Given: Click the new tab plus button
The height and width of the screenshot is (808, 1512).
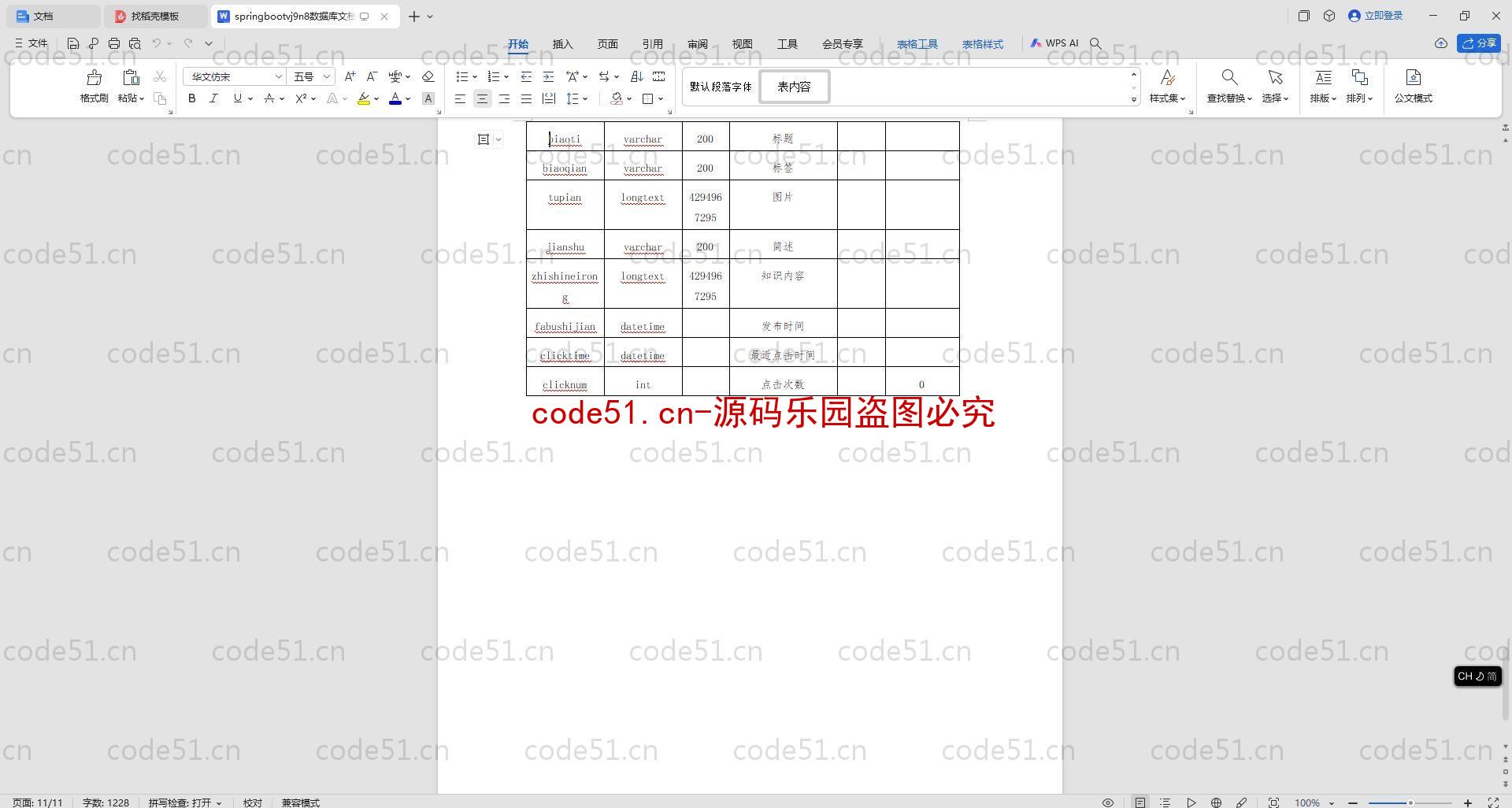Looking at the screenshot, I should [413, 16].
